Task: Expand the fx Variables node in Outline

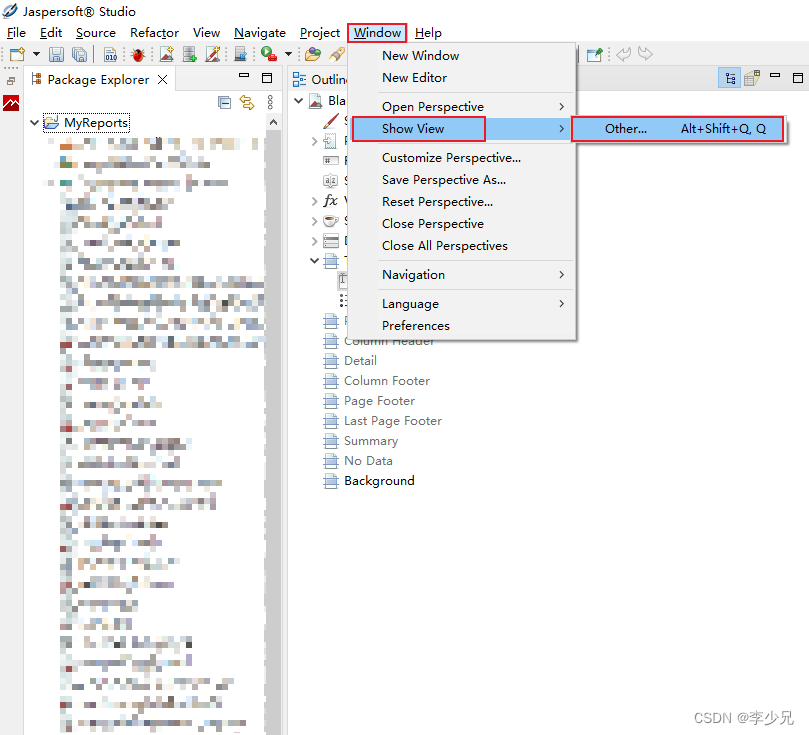Action: (x=314, y=200)
